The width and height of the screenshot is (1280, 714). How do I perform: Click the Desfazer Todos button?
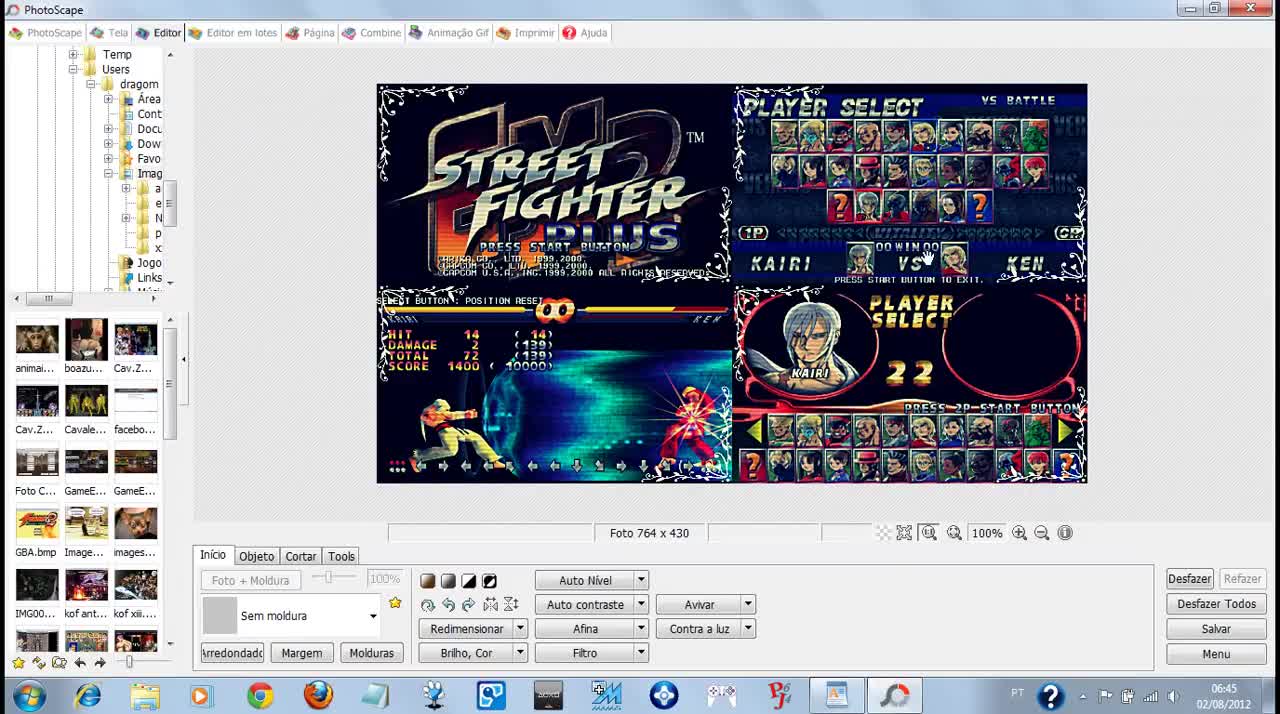1216,604
